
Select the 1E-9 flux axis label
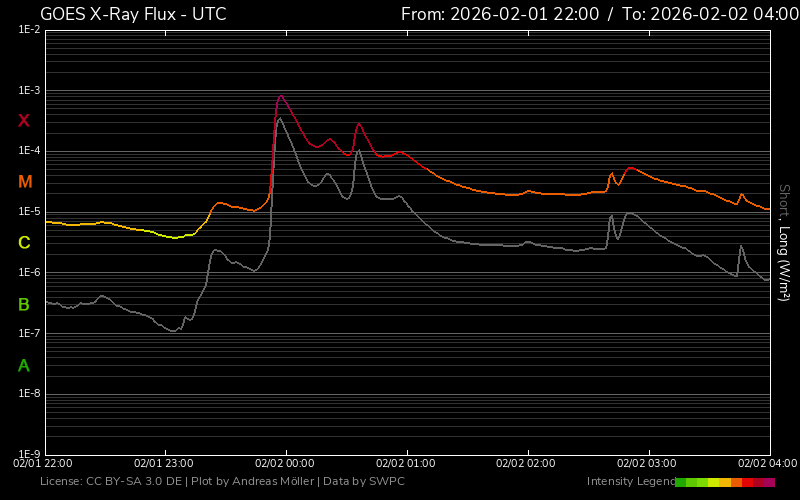[x=29, y=455]
